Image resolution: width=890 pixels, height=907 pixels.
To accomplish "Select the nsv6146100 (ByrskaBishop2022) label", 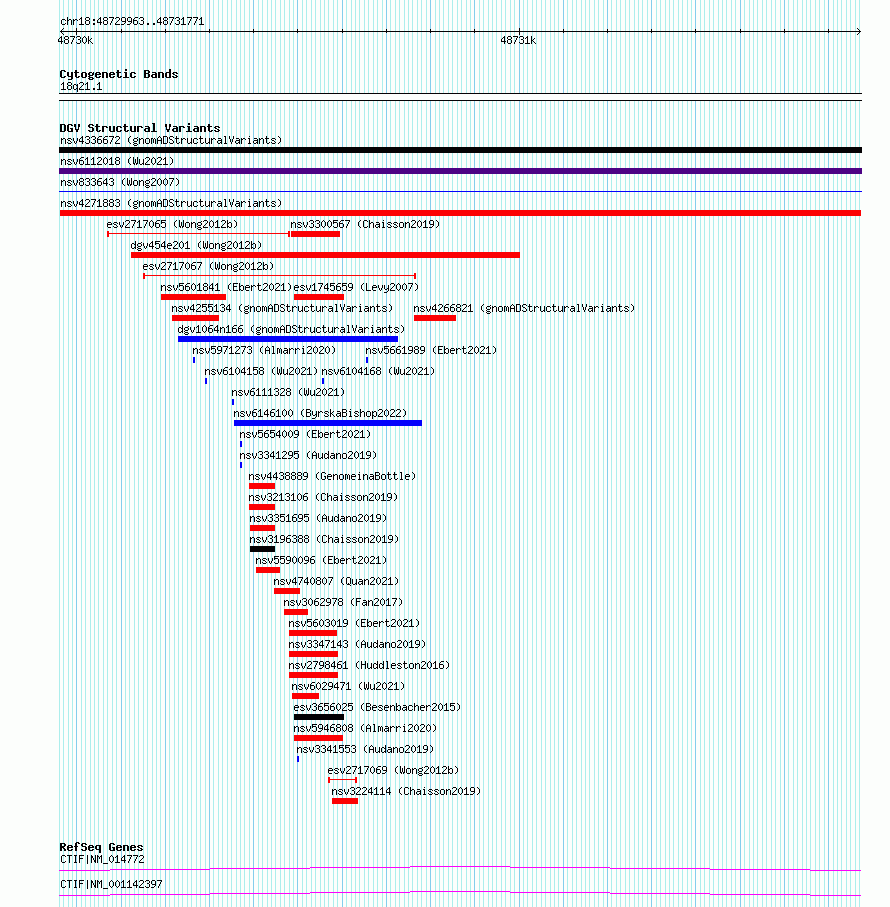I will click(320, 414).
